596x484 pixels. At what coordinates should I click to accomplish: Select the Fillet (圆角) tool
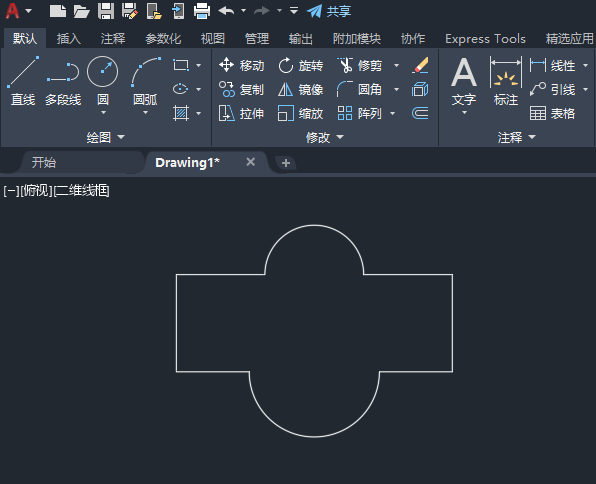[x=360, y=89]
